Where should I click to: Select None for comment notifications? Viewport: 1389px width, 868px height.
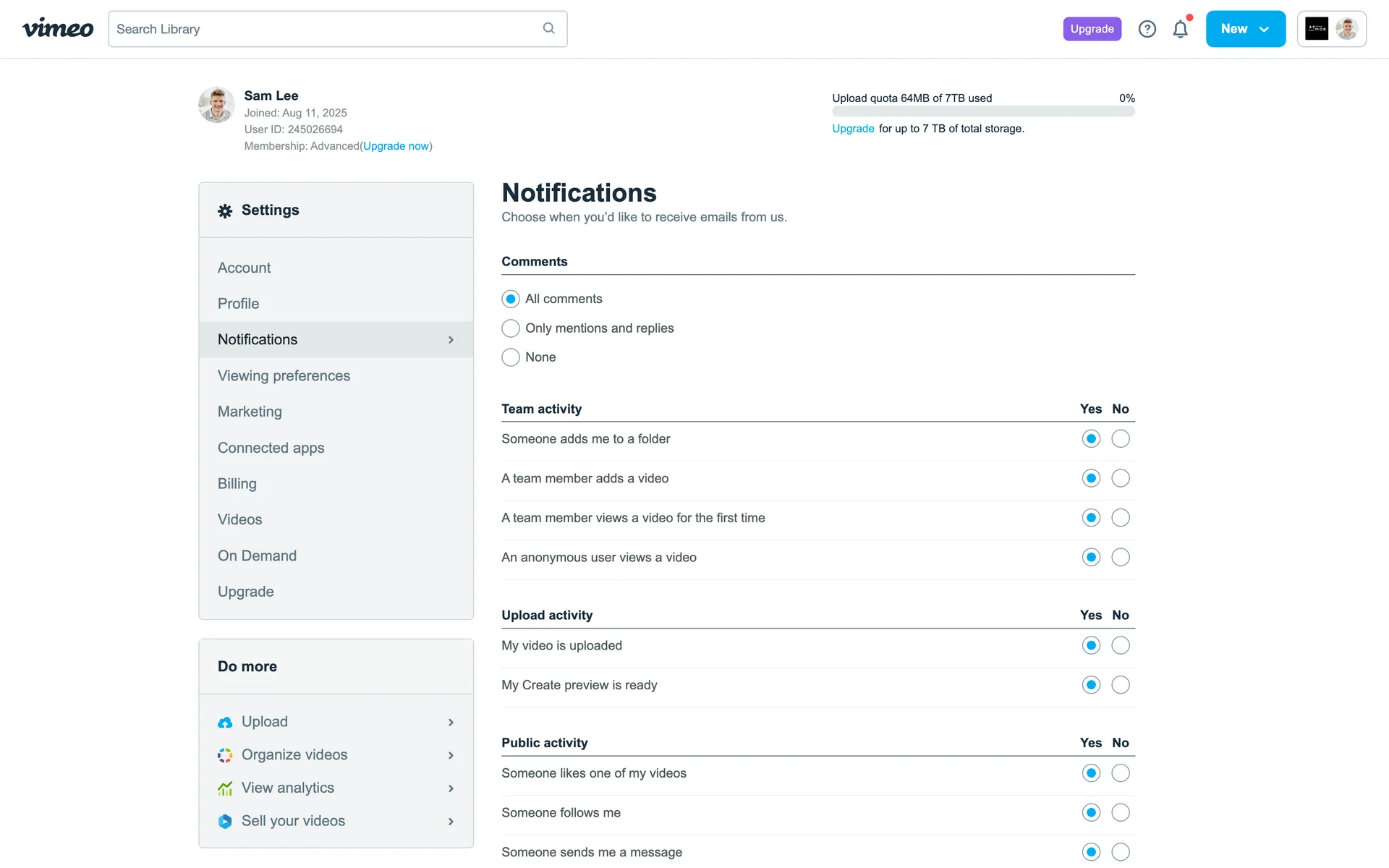[x=511, y=357]
